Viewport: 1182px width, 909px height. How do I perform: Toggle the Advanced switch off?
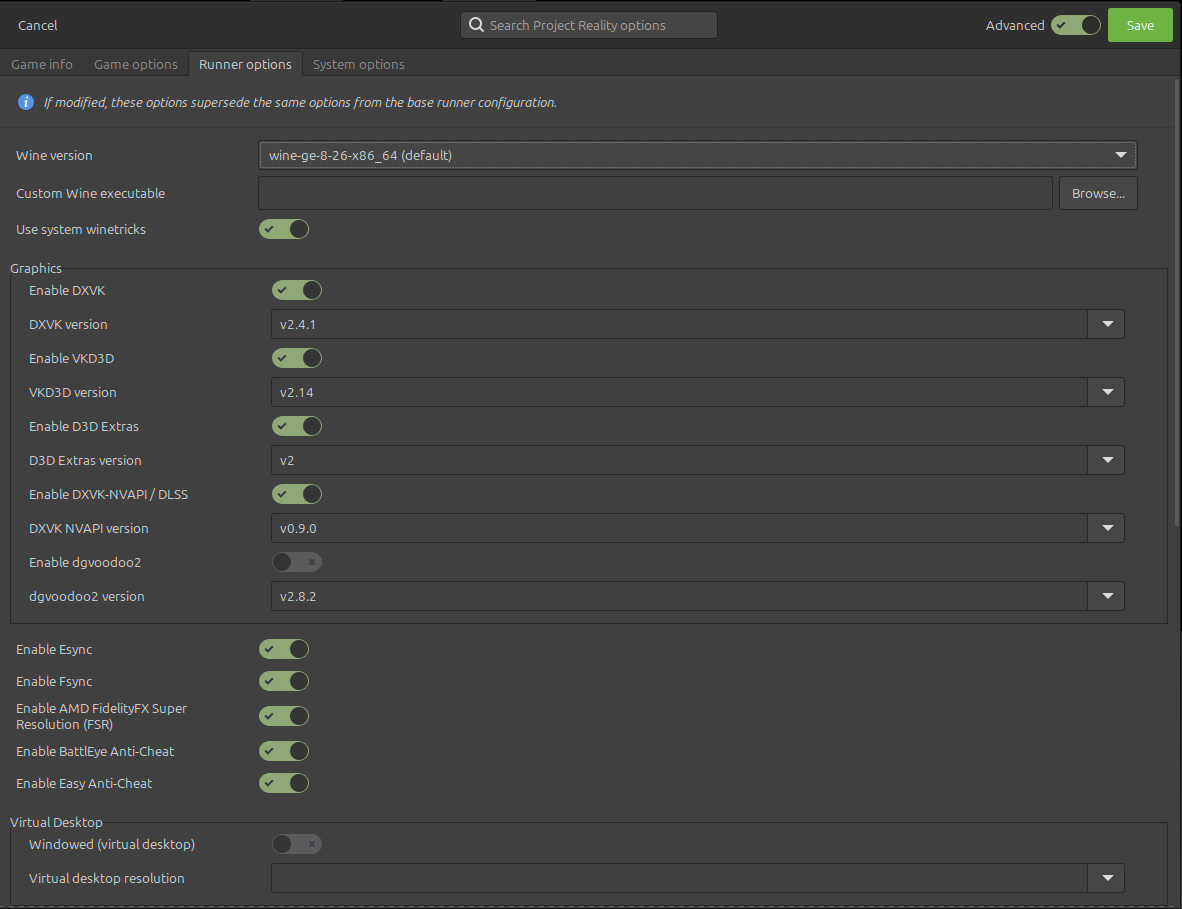1076,25
